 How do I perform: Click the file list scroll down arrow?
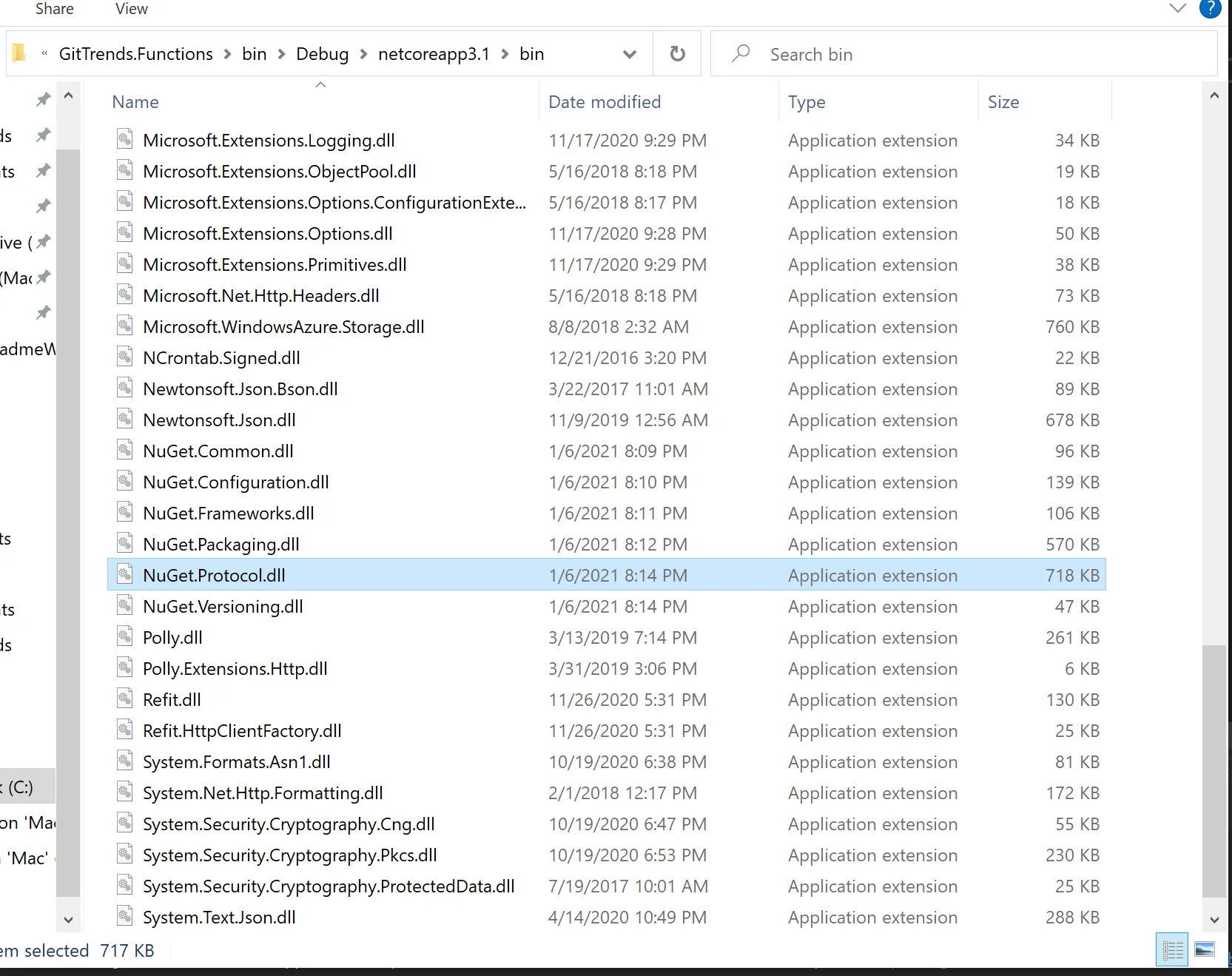click(x=1214, y=920)
